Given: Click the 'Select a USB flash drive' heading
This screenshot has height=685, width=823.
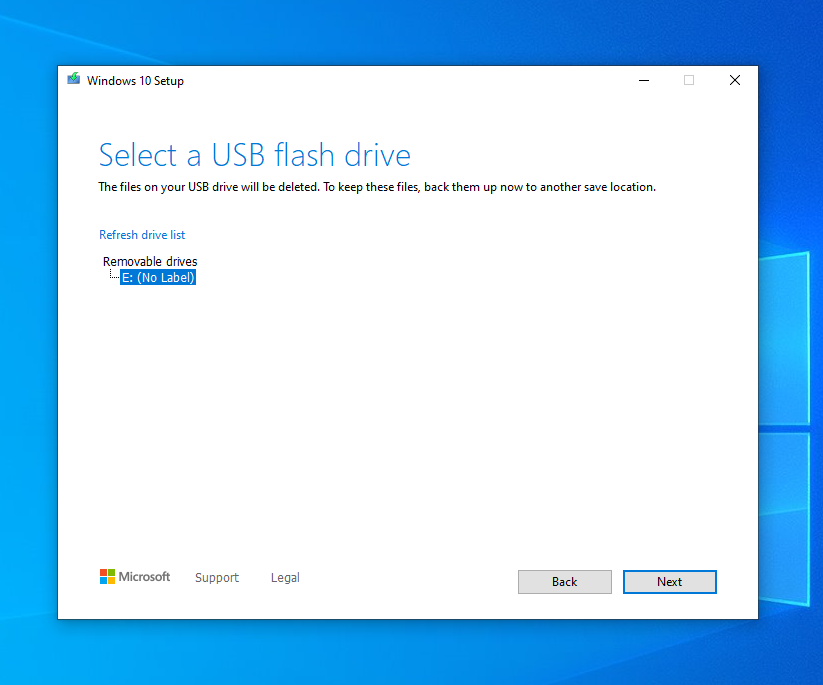Looking at the screenshot, I should click(x=255, y=155).
